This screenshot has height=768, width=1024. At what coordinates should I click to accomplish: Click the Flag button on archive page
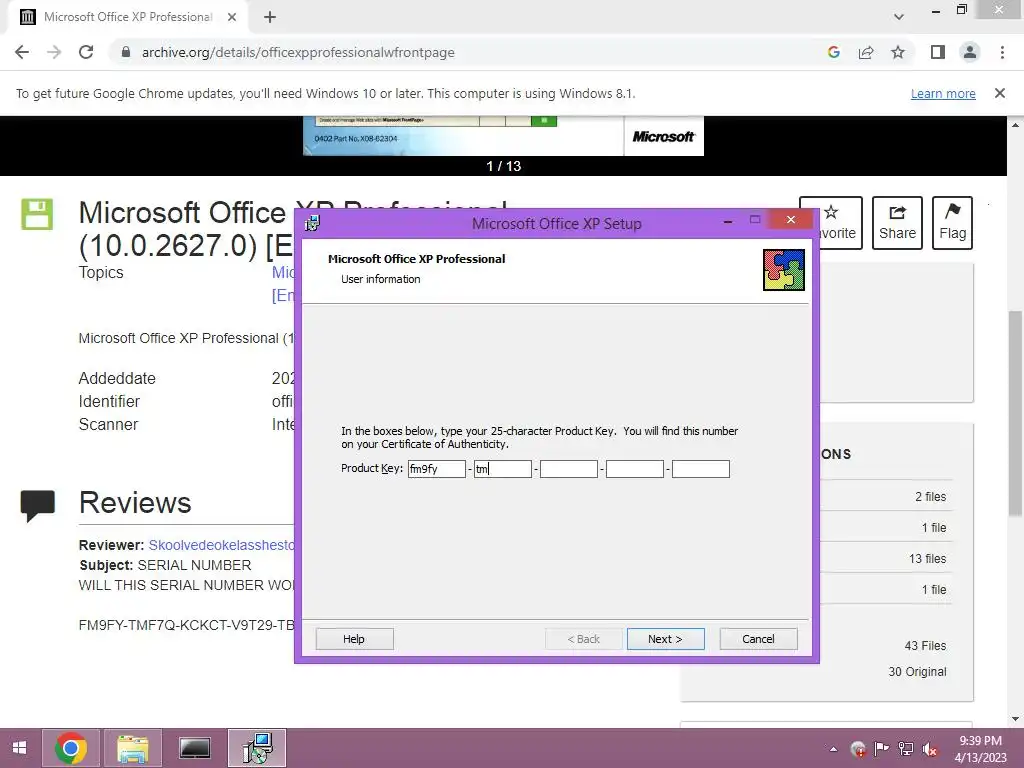point(952,223)
